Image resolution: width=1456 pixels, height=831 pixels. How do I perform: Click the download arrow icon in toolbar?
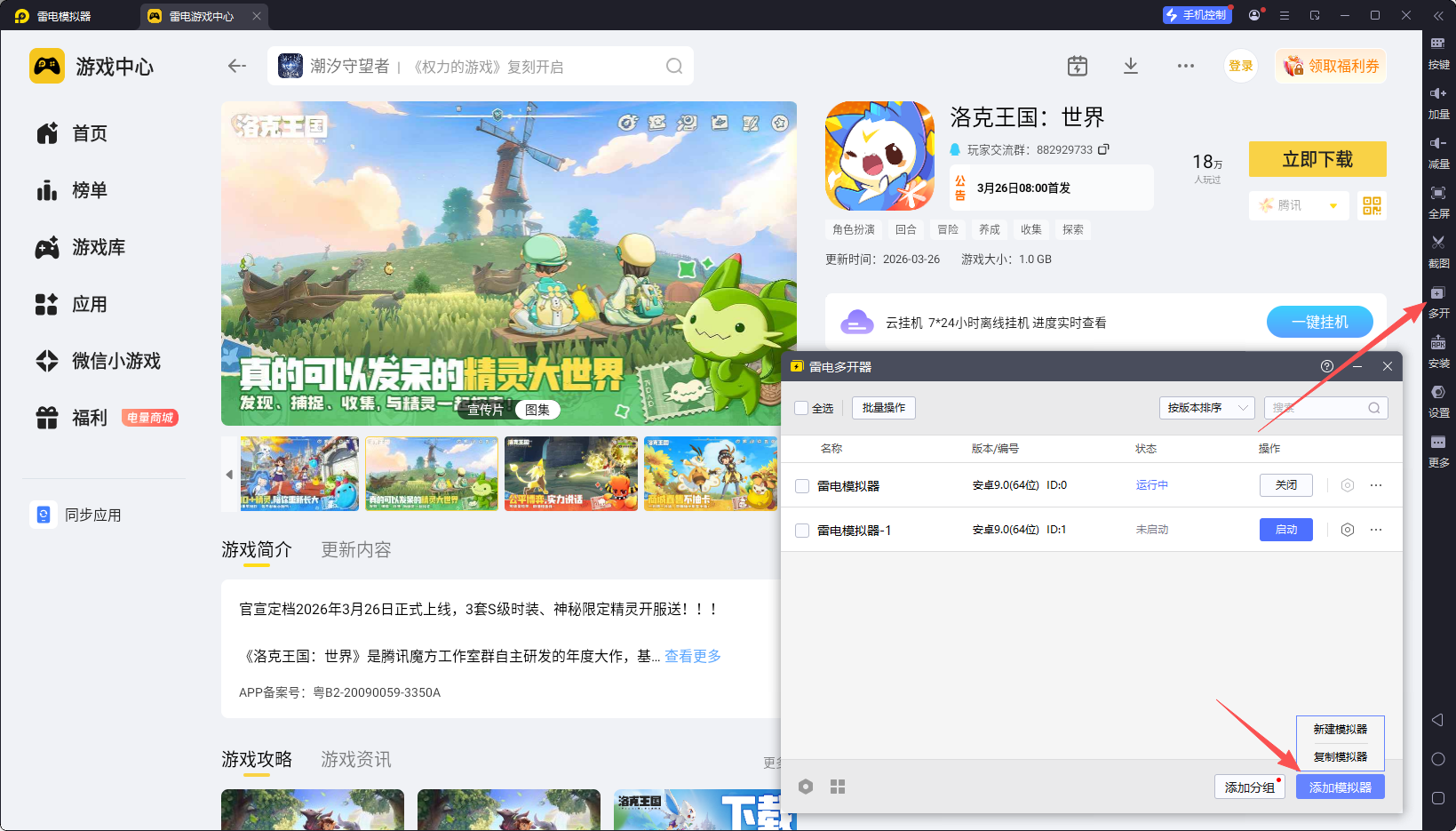click(1130, 66)
